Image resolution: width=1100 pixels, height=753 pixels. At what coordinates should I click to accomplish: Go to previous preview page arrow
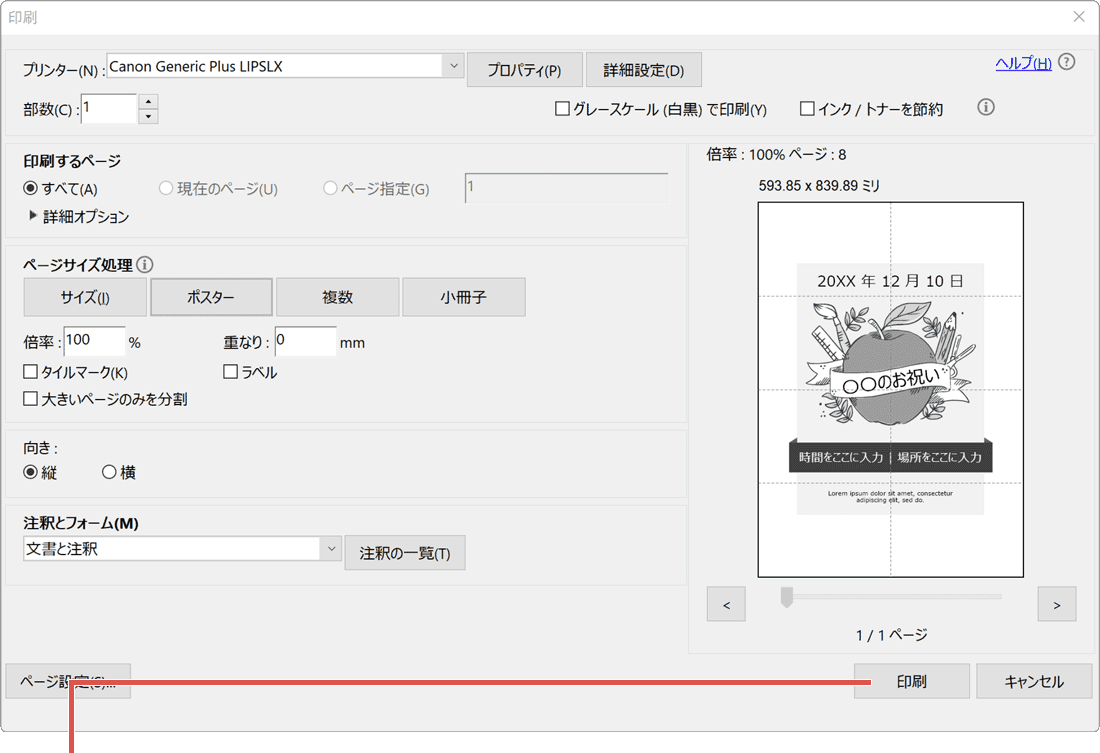726,604
